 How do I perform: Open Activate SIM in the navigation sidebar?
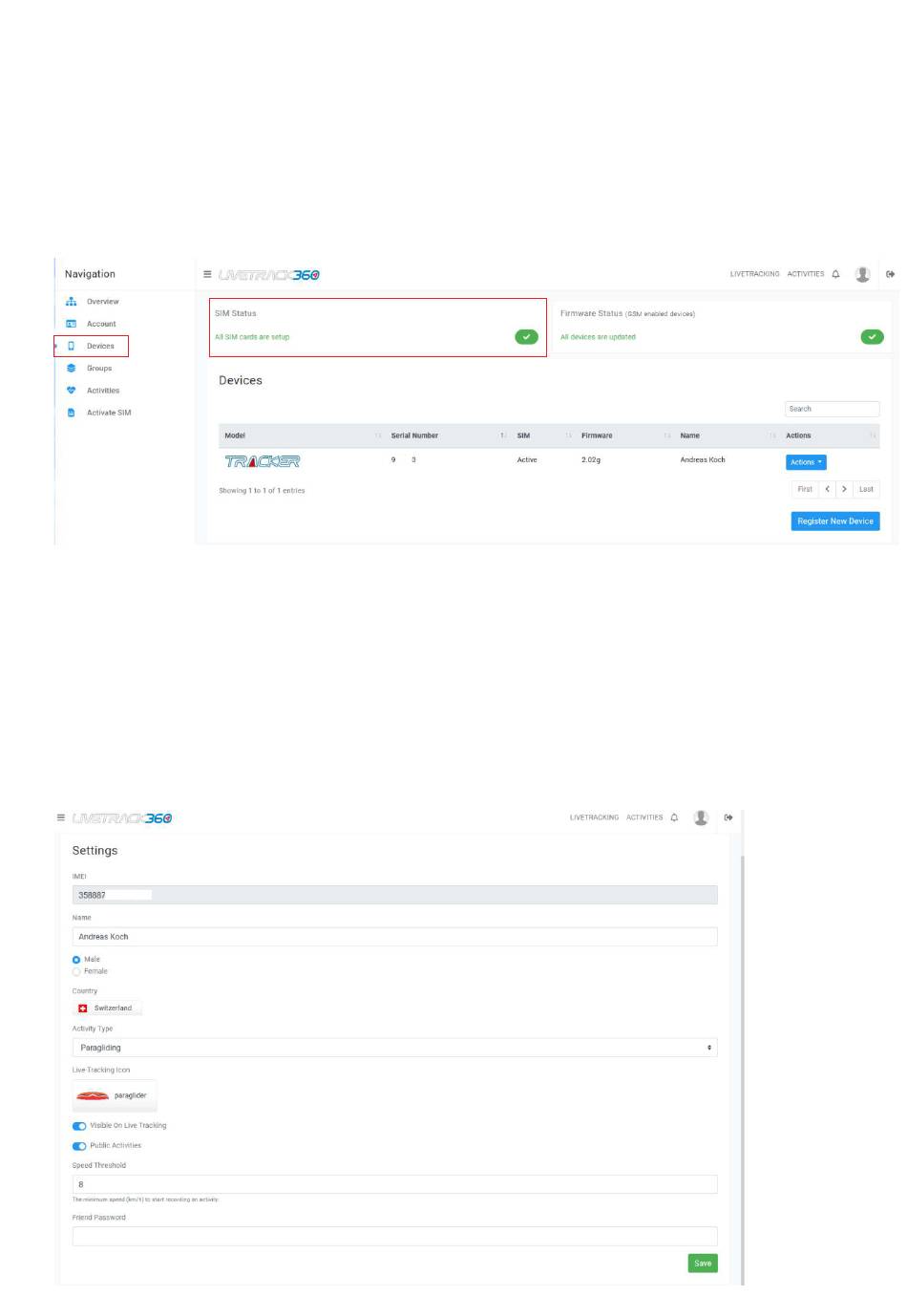click(x=108, y=413)
